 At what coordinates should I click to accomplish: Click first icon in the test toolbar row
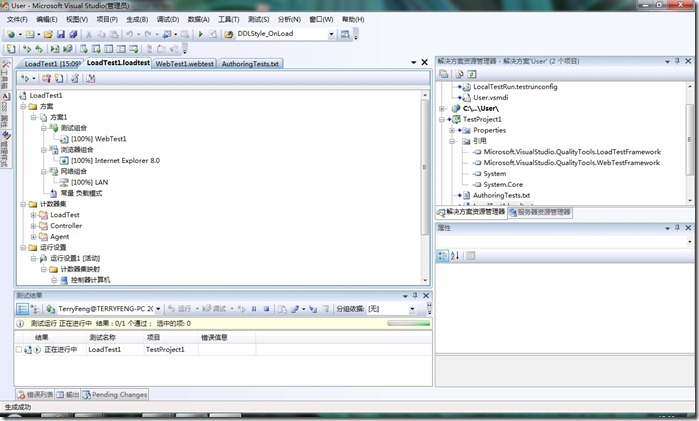(x=11, y=49)
